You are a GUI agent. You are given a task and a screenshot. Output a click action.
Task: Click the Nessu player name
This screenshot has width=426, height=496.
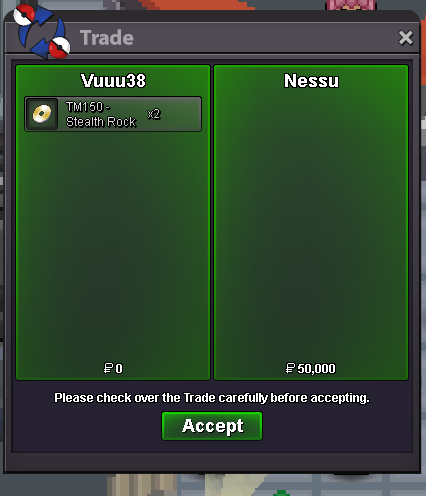pos(311,81)
